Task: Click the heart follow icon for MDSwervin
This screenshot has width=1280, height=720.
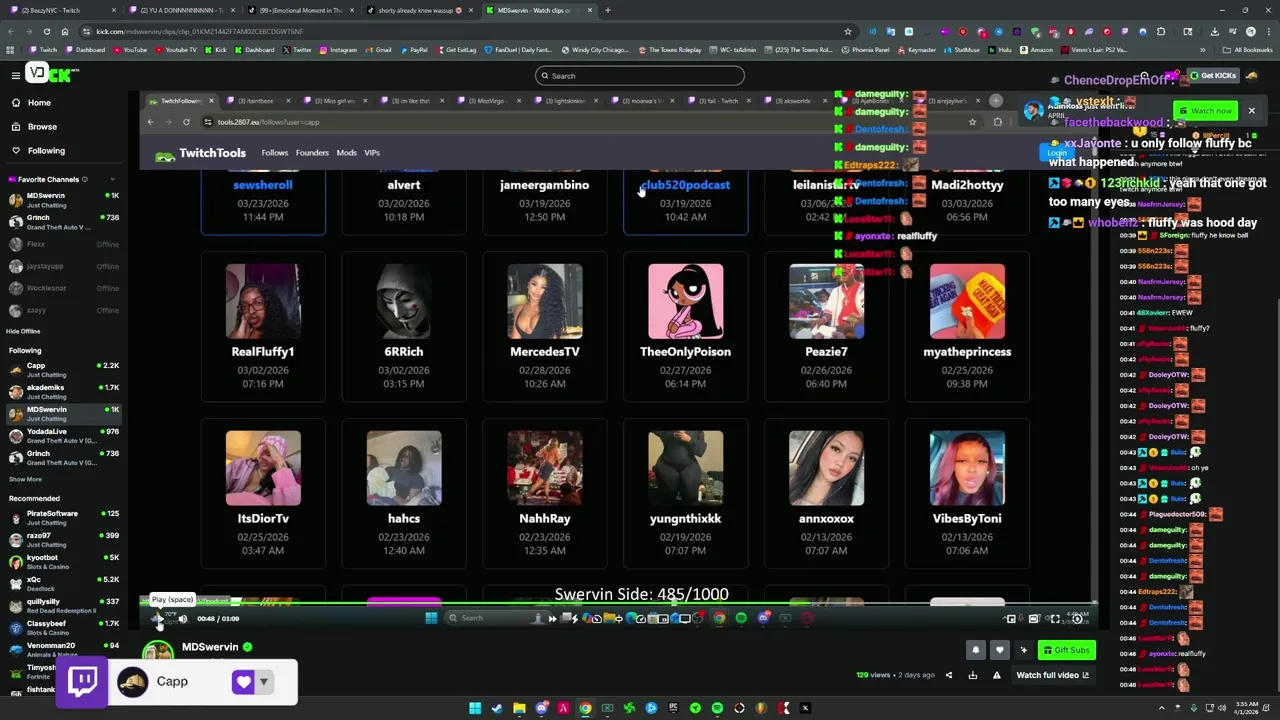Action: pos(999,651)
